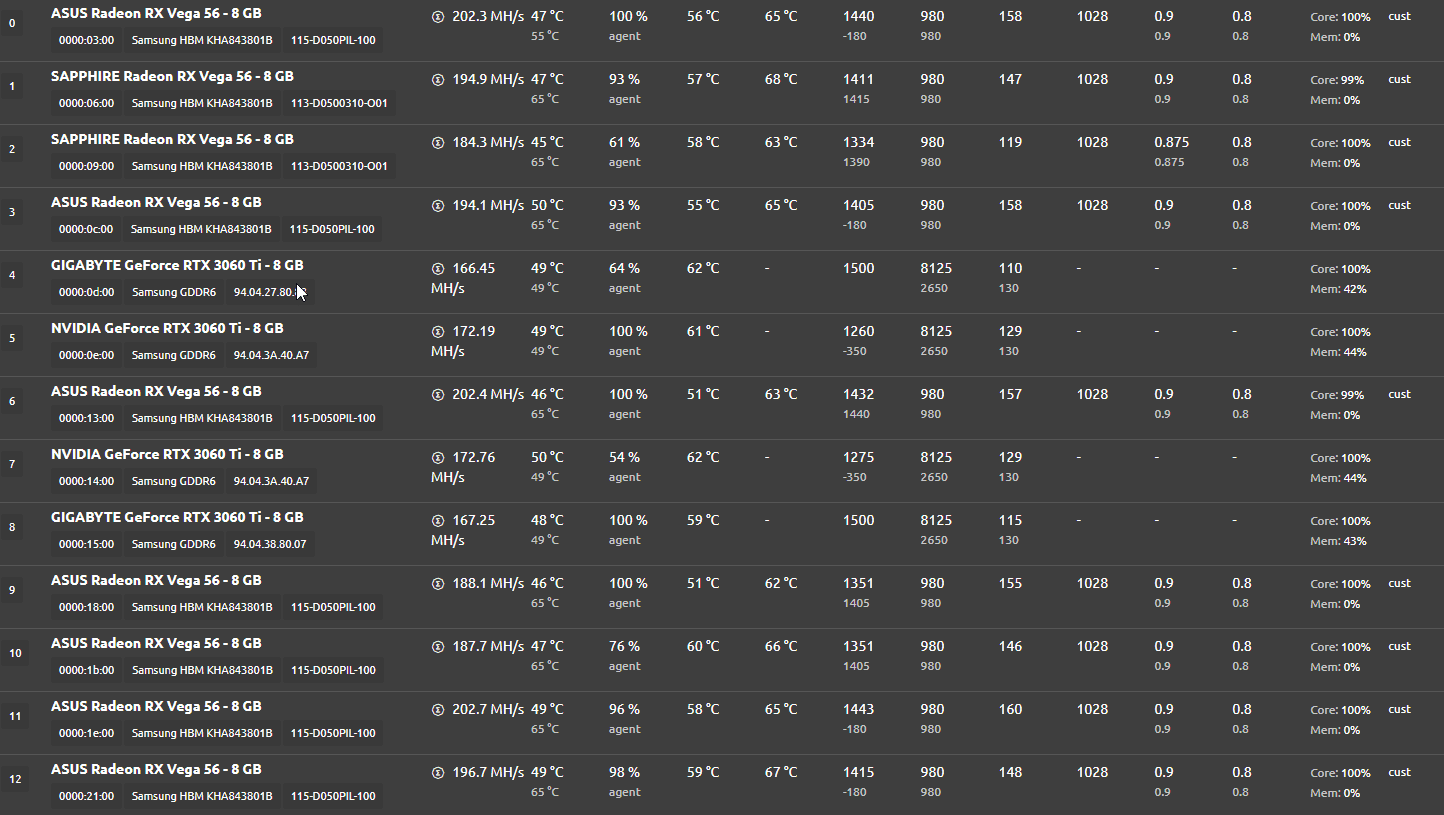Click the coin icon next to 188.1 MH/s
Screen dimensions: 1444x815
click(x=438, y=584)
